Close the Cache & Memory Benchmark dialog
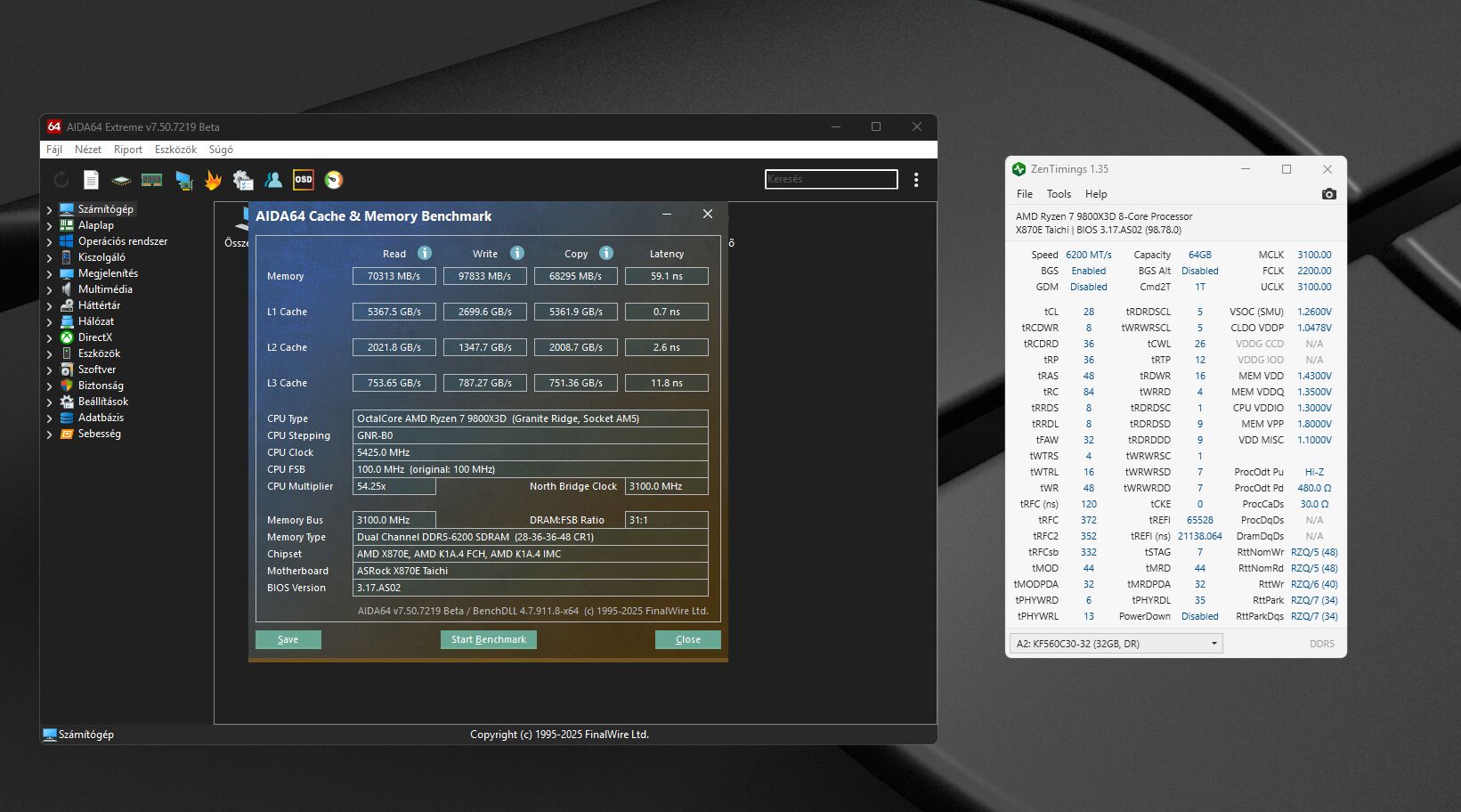 pyautogui.click(x=708, y=214)
